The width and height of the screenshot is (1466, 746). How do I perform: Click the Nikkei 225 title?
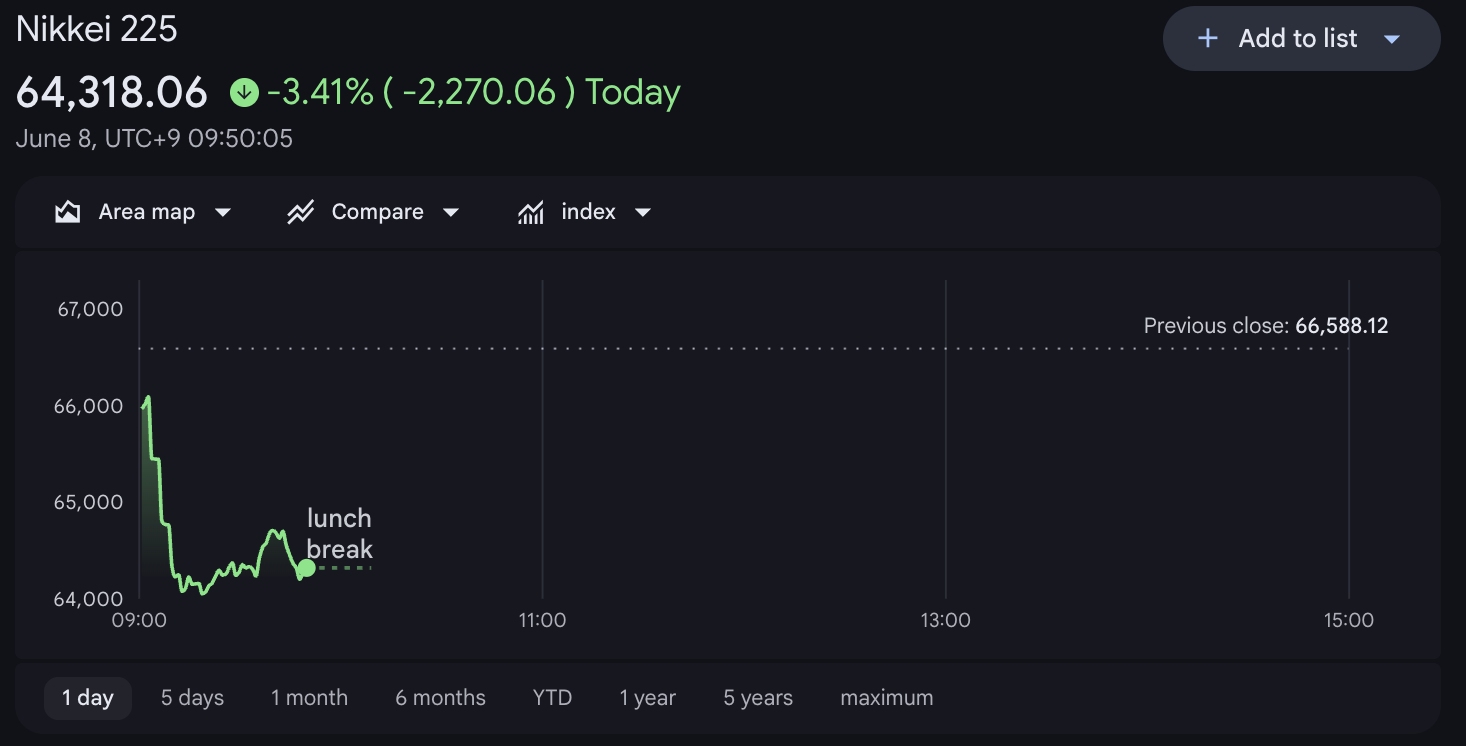click(97, 29)
